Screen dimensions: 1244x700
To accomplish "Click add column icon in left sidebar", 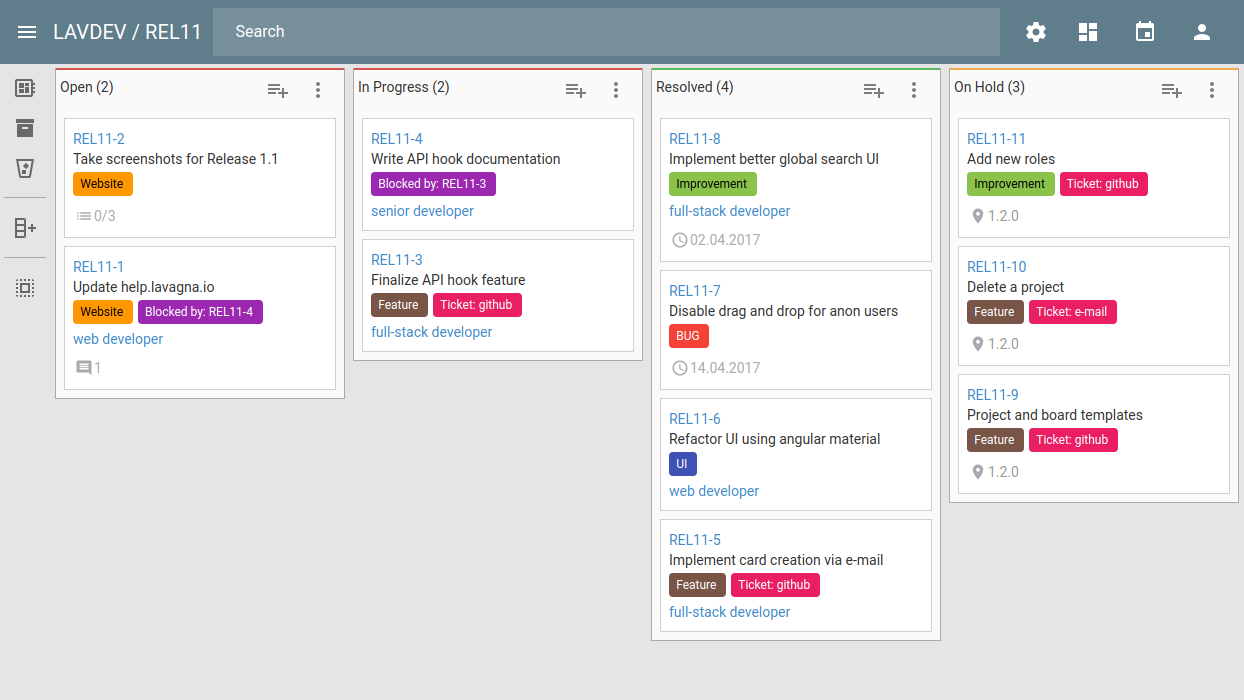I will (x=25, y=228).
